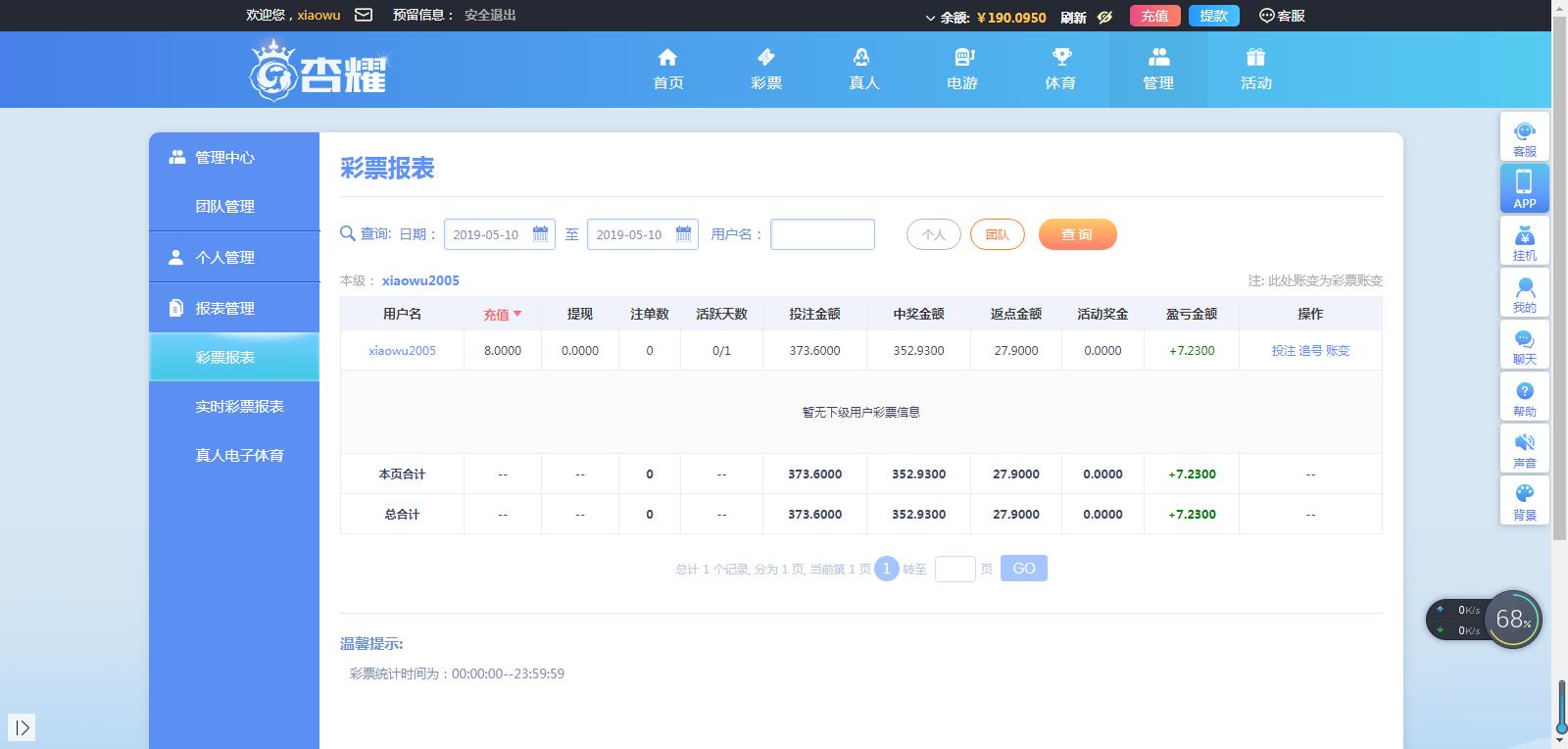
Task: Open the APP download sidebar icon
Action: point(1524,188)
